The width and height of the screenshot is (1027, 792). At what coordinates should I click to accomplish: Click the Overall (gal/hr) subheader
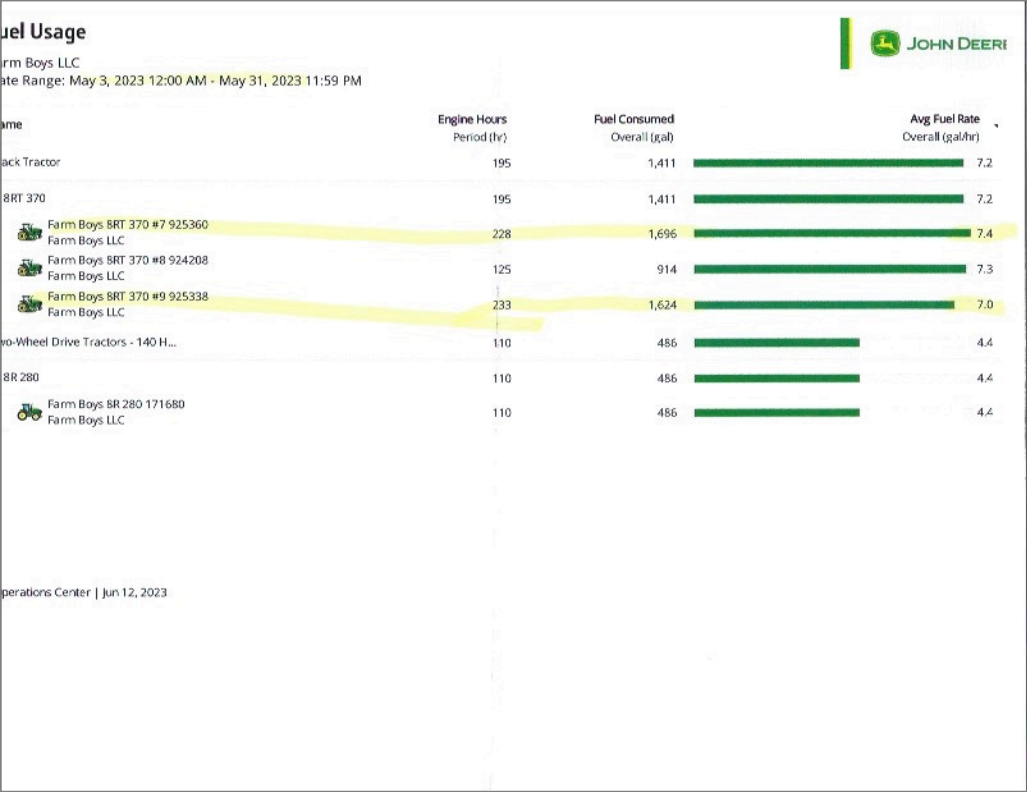[941, 137]
